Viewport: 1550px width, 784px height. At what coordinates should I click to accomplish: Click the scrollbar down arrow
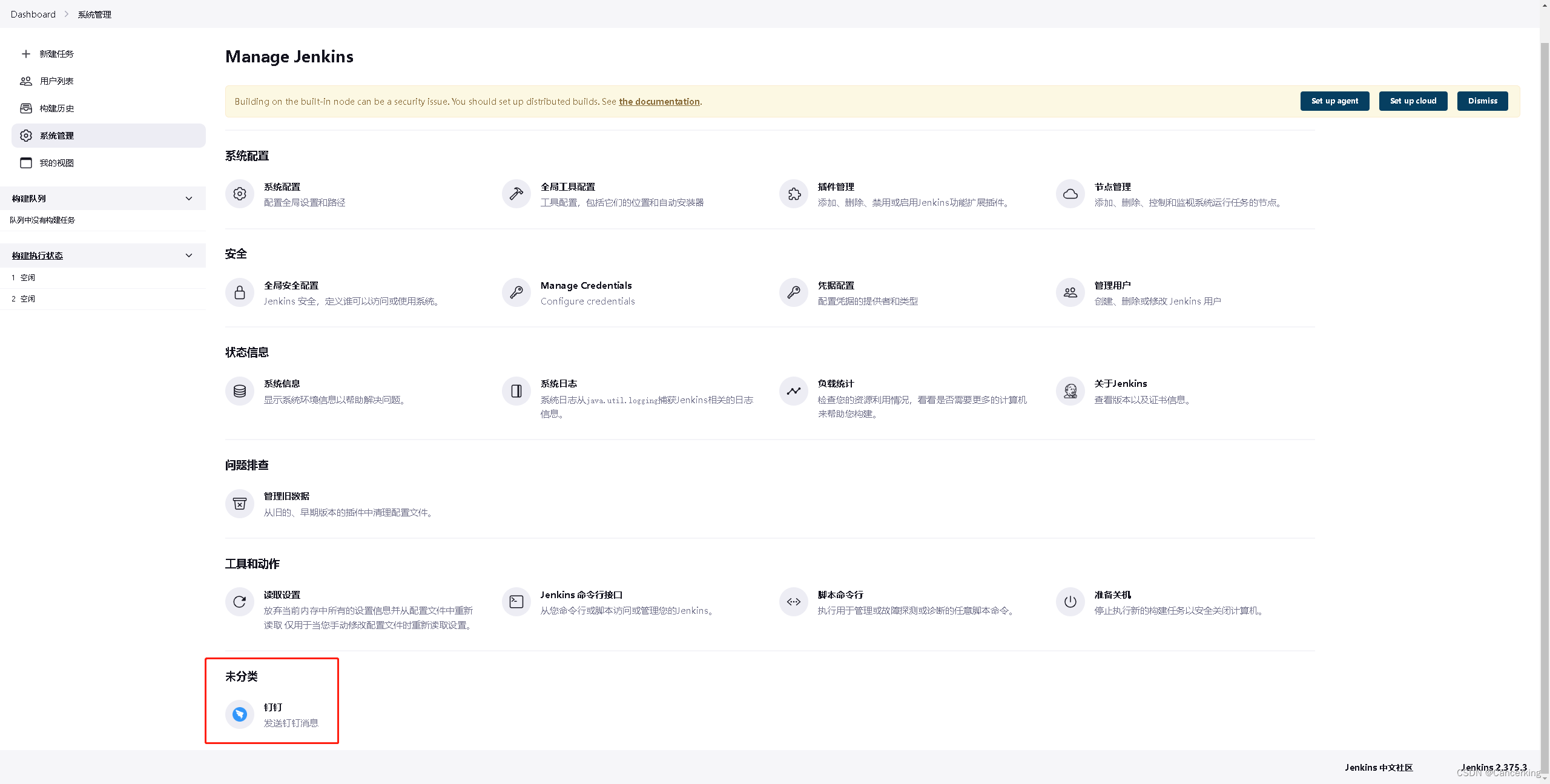click(1545, 779)
